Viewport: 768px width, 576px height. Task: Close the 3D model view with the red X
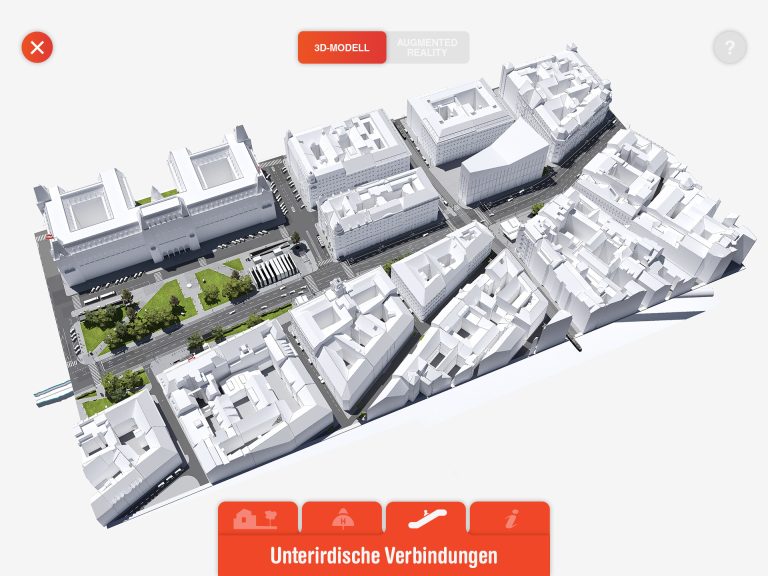pyautogui.click(x=37, y=48)
